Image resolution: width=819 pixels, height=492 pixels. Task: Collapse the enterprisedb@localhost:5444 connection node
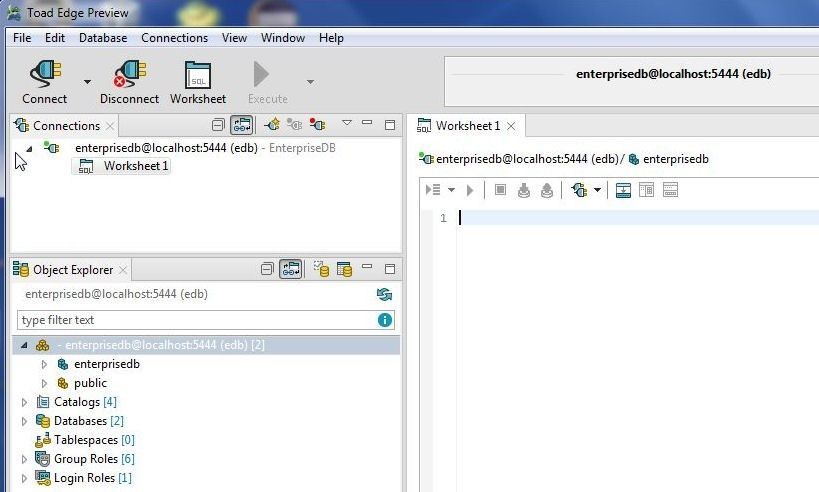(x=29, y=149)
